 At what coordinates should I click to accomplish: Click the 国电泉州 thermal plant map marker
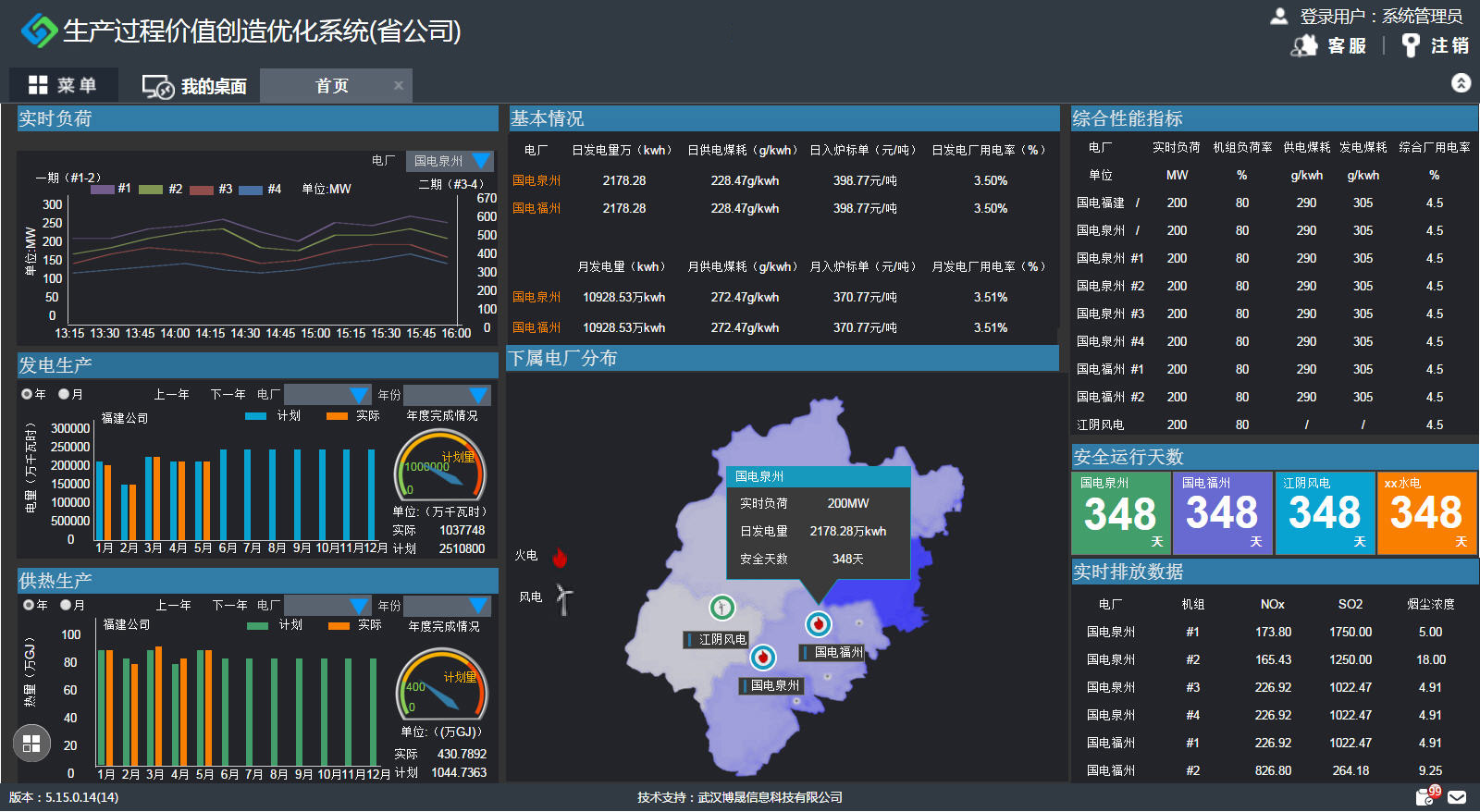coord(762,657)
